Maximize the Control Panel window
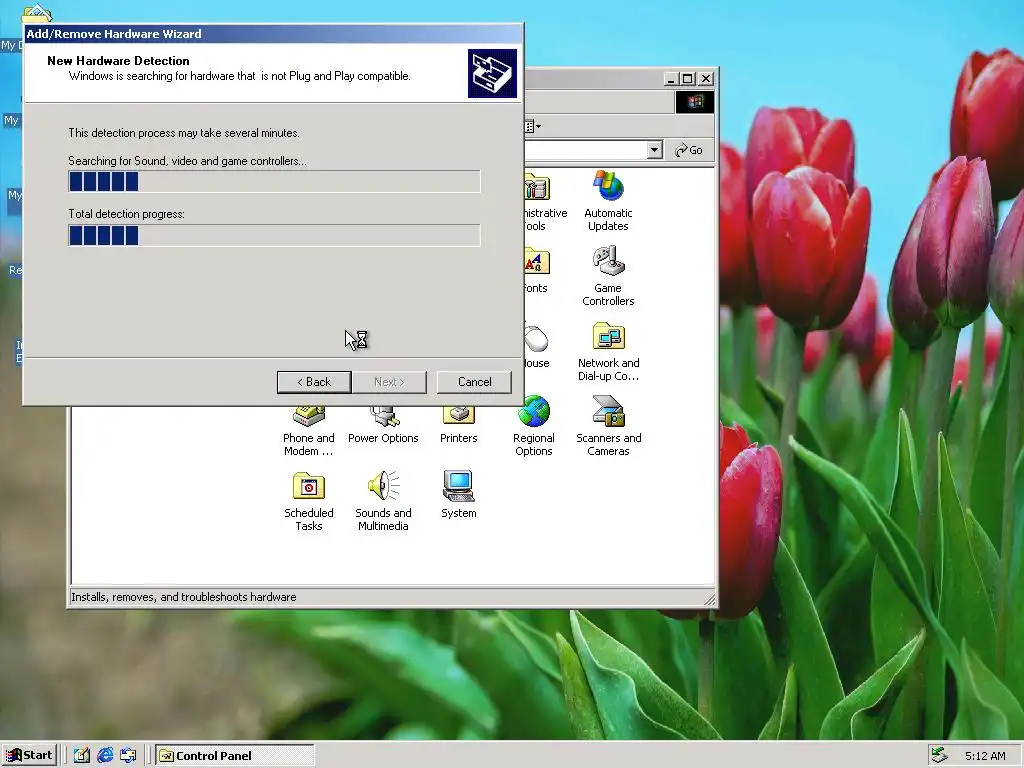The image size is (1024, 768). (688, 79)
